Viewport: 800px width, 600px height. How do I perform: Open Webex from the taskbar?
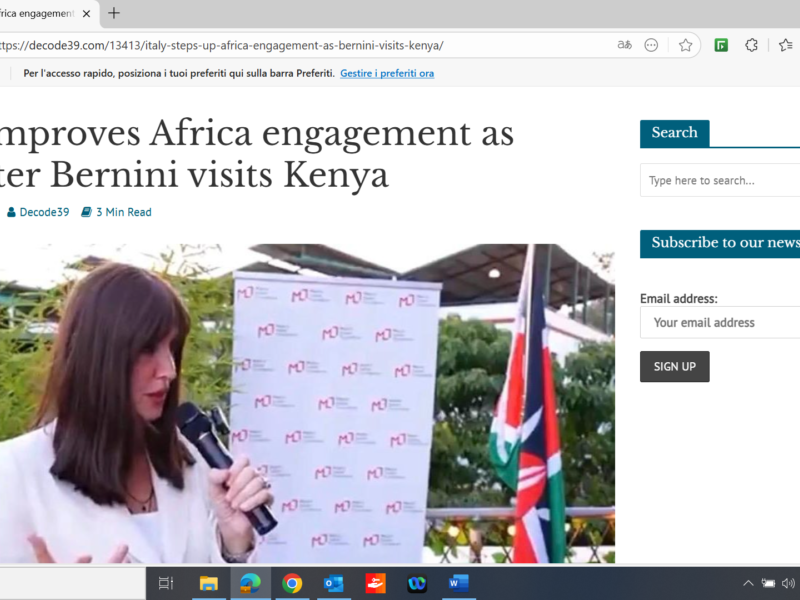click(x=416, y=583)
